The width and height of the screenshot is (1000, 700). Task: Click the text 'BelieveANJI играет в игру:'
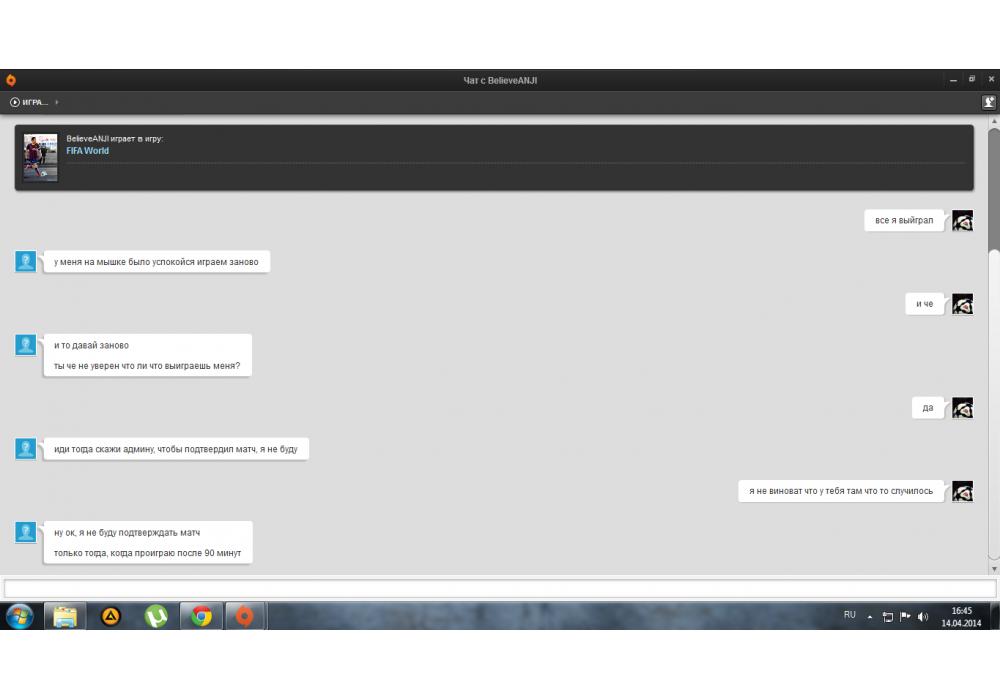click(115, 139)
